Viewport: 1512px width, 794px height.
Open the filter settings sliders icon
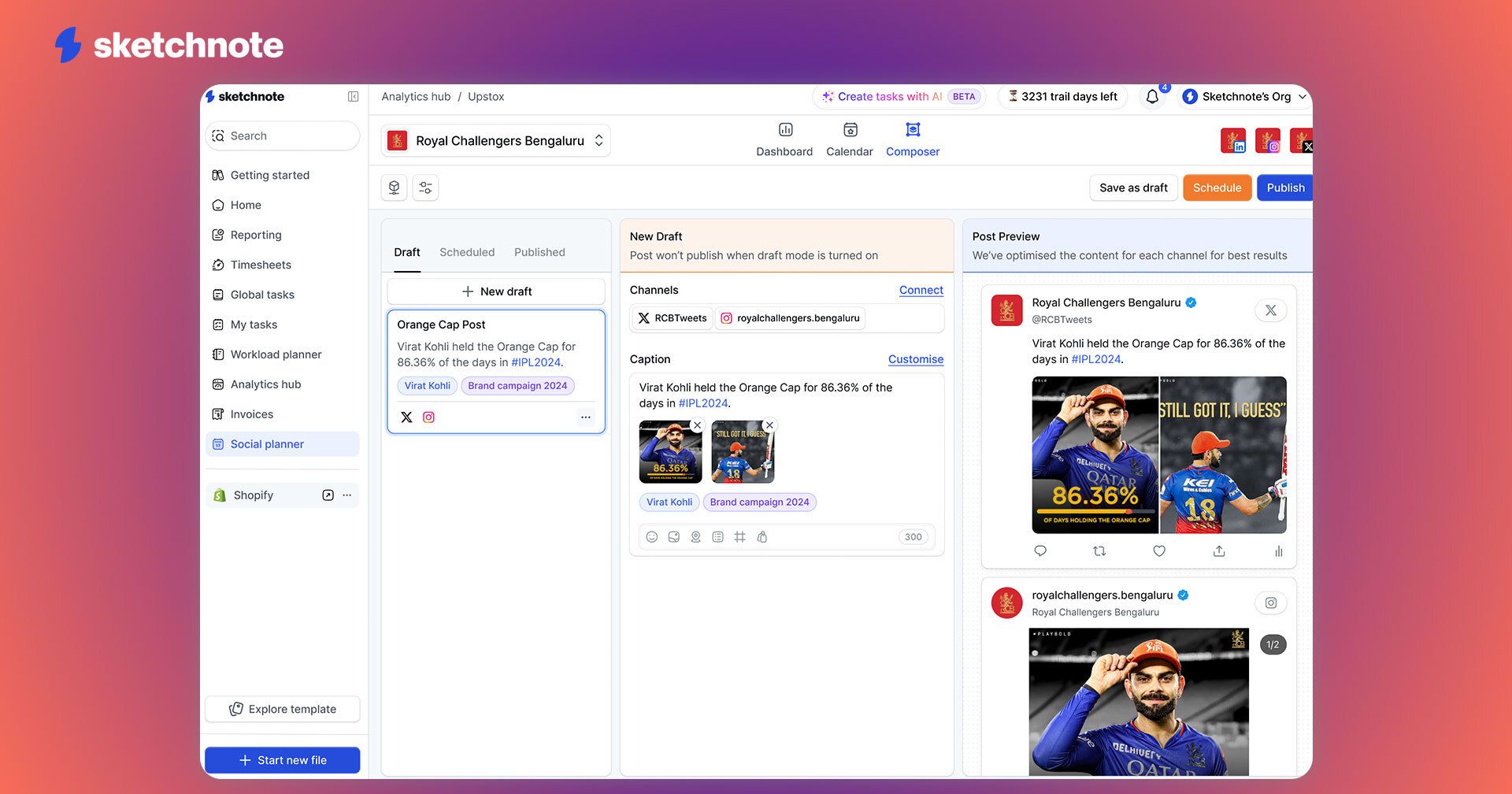coord(425,187)
